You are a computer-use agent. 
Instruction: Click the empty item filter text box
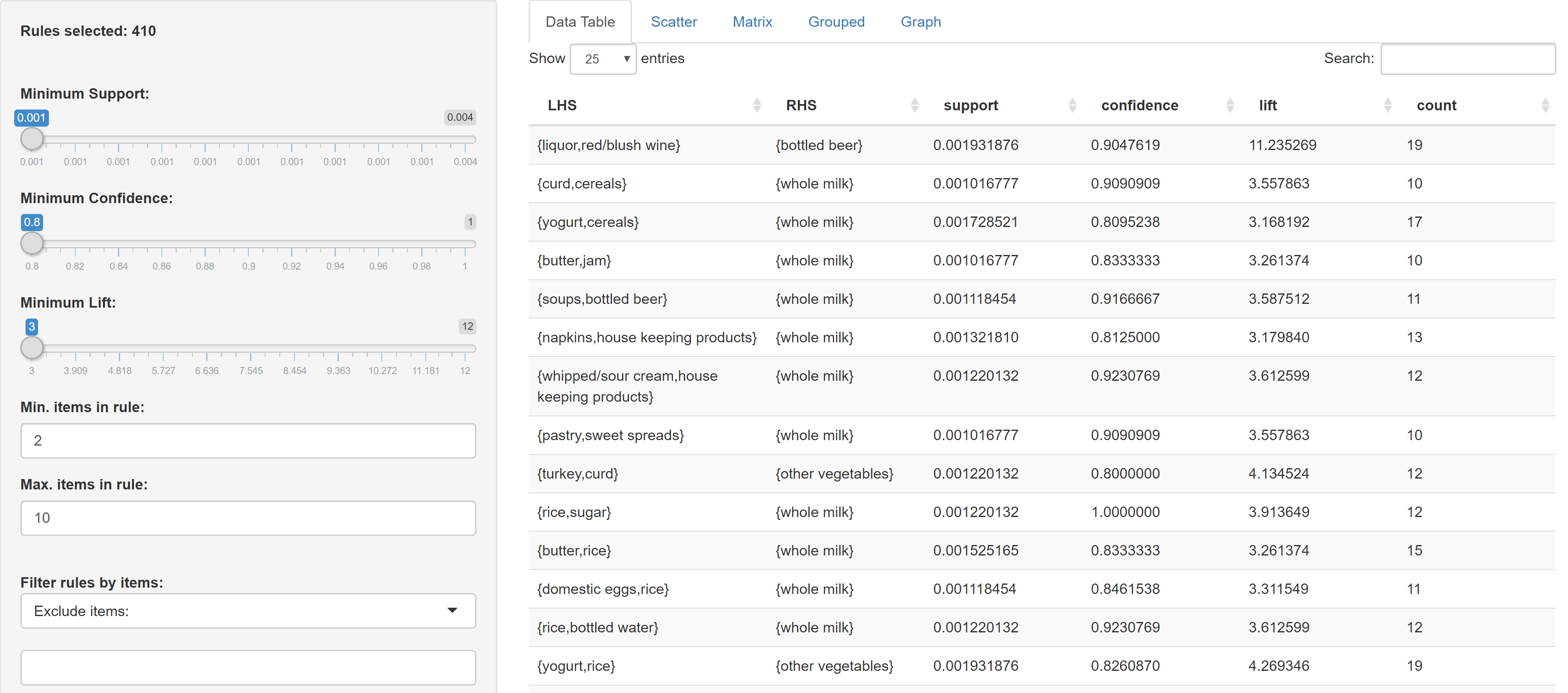pyautogui.click(x=248, y=668)
